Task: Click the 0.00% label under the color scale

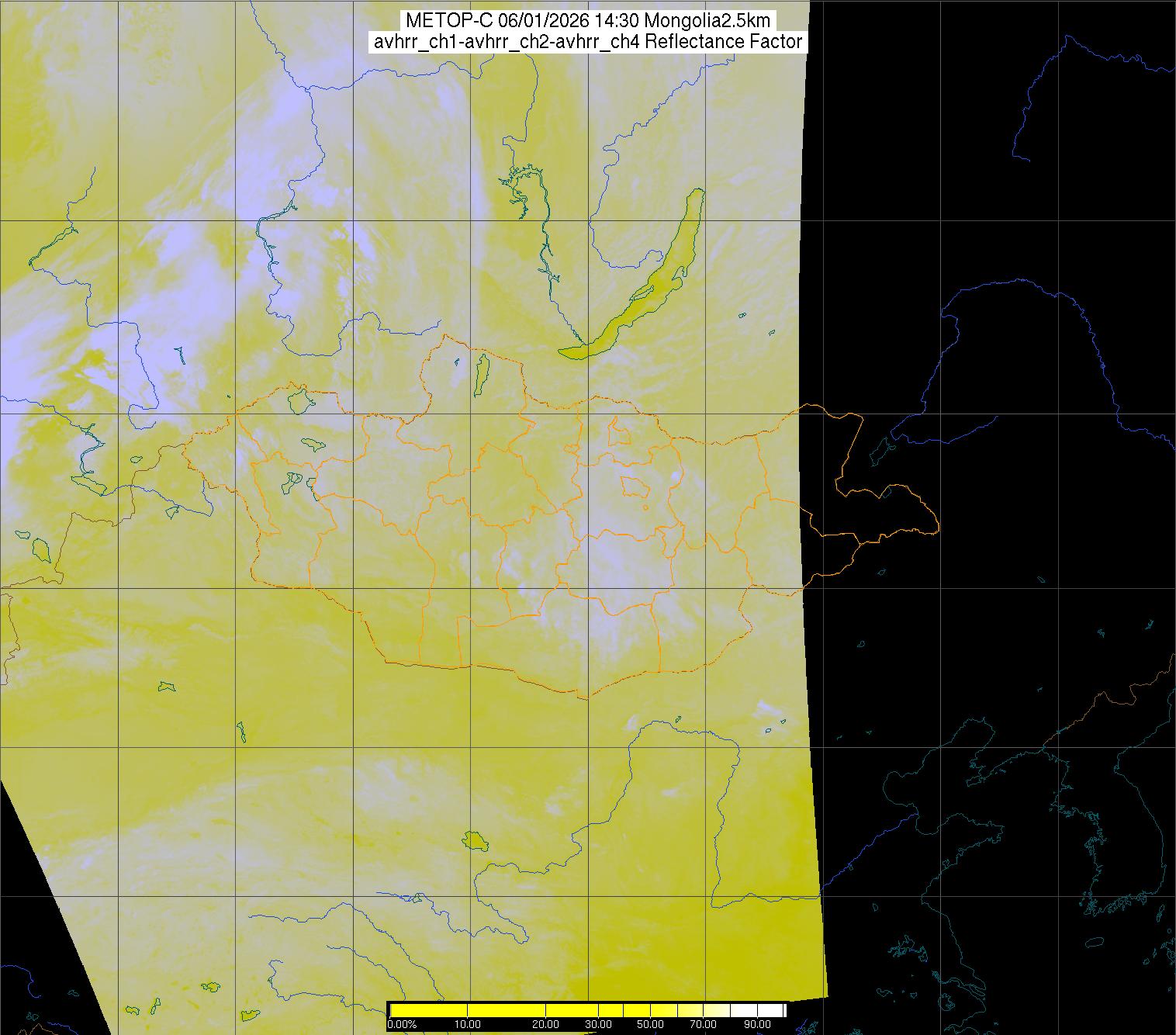Action: [401, 1025]
